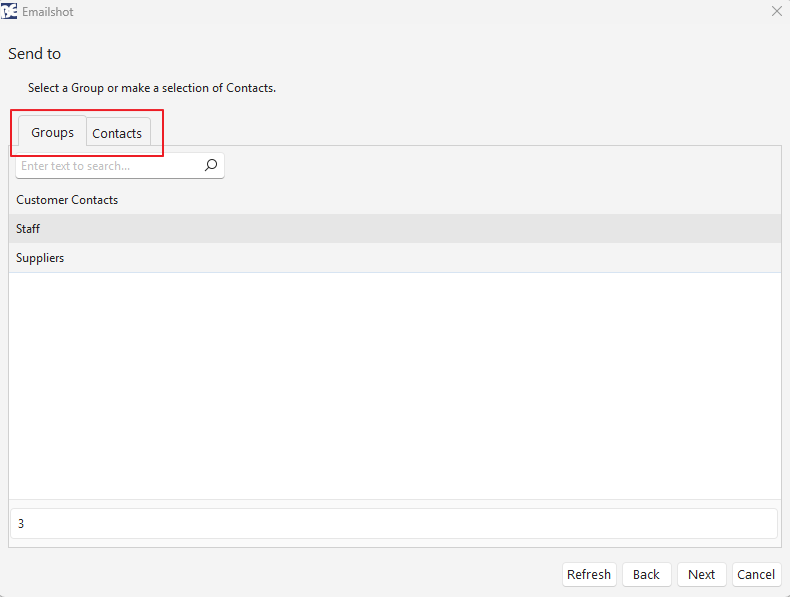Select the Customer Contacts group
Viewport: 790px width, 597px height.
click(x=394, y=200)
